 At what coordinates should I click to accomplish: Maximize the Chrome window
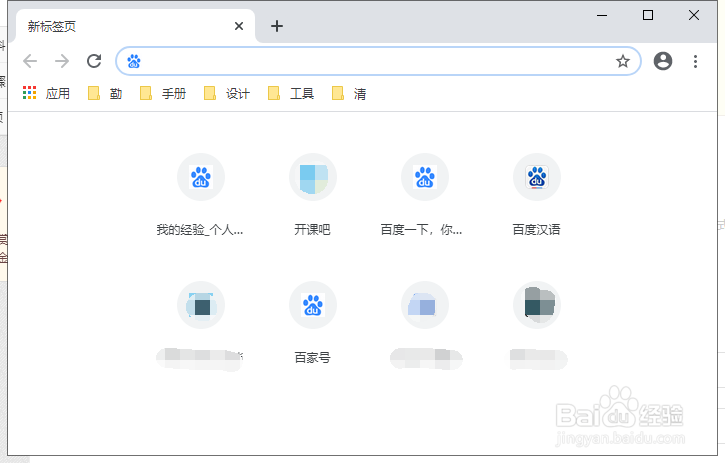(x=648, y=15)
